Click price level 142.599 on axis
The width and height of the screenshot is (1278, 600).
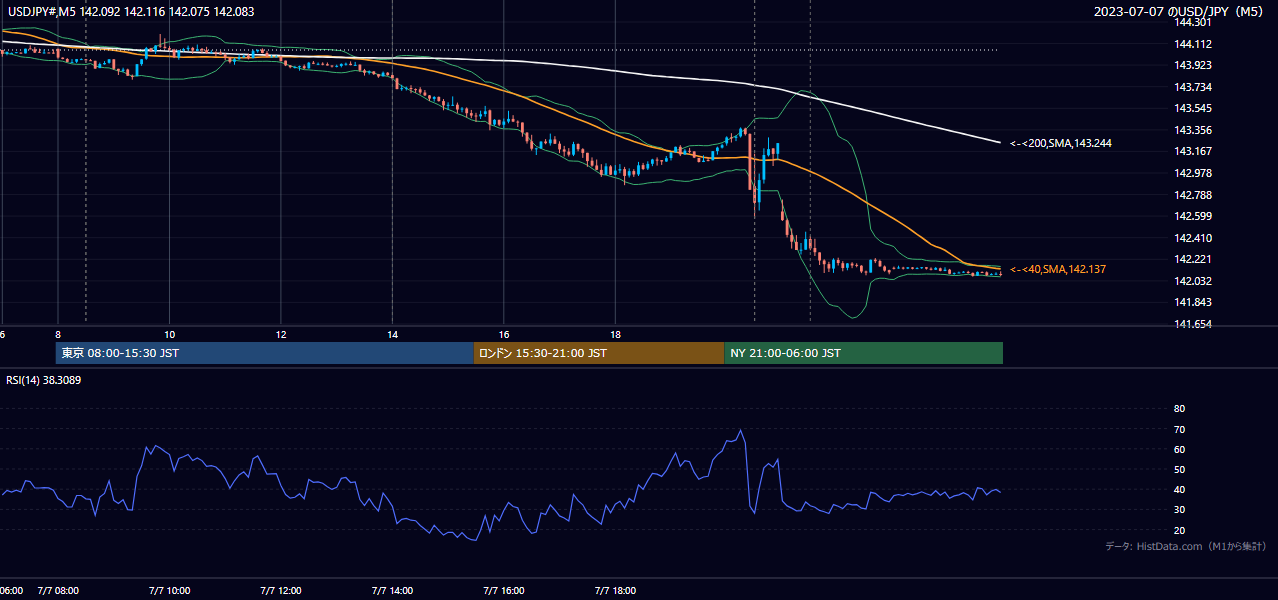point(1192,216)
